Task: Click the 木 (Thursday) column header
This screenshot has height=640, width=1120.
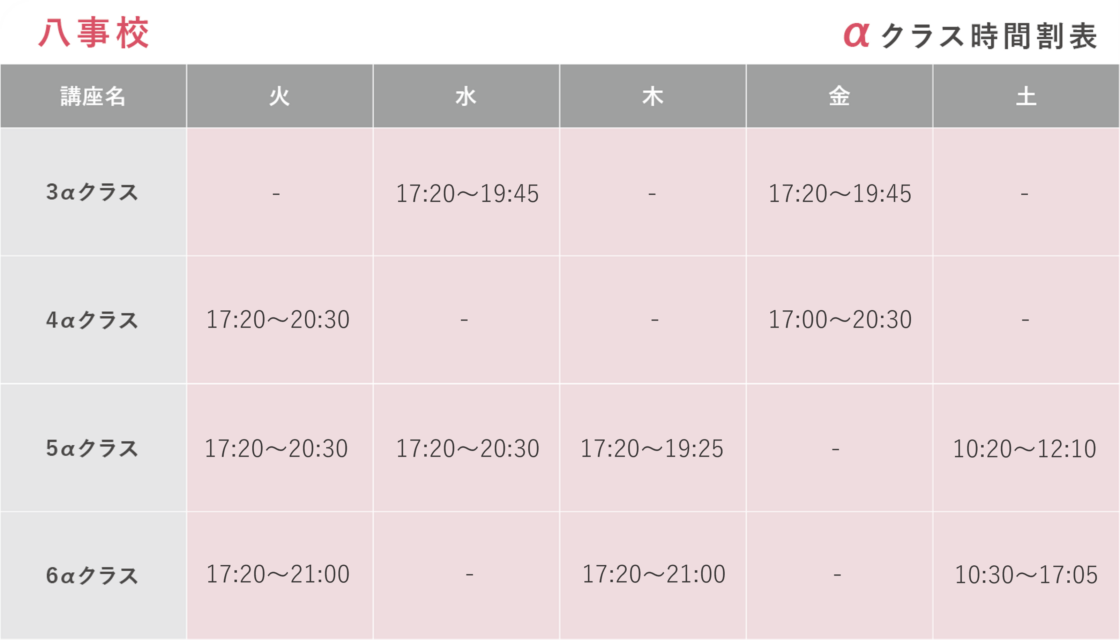Action: click(652, 97)
